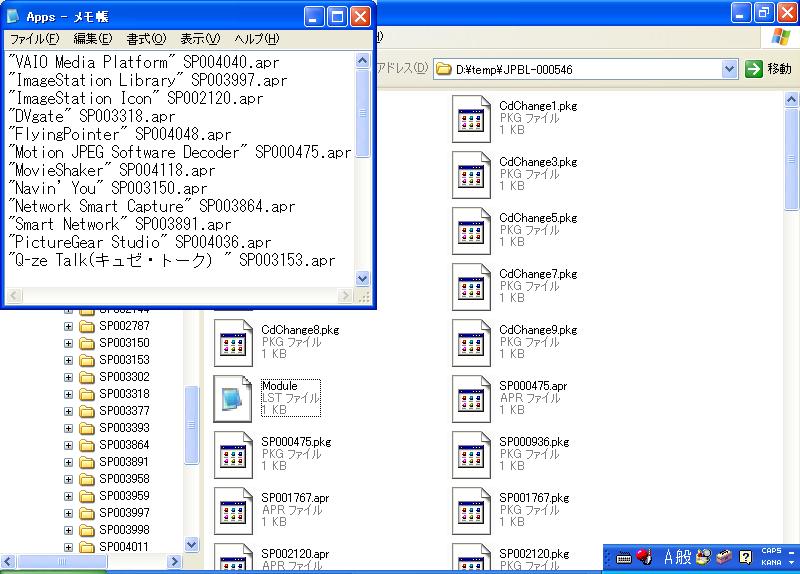The height and width of the screenshot is (574, 800).
Task: Toggle CAPS on the language bar
Action: [771, 551]
